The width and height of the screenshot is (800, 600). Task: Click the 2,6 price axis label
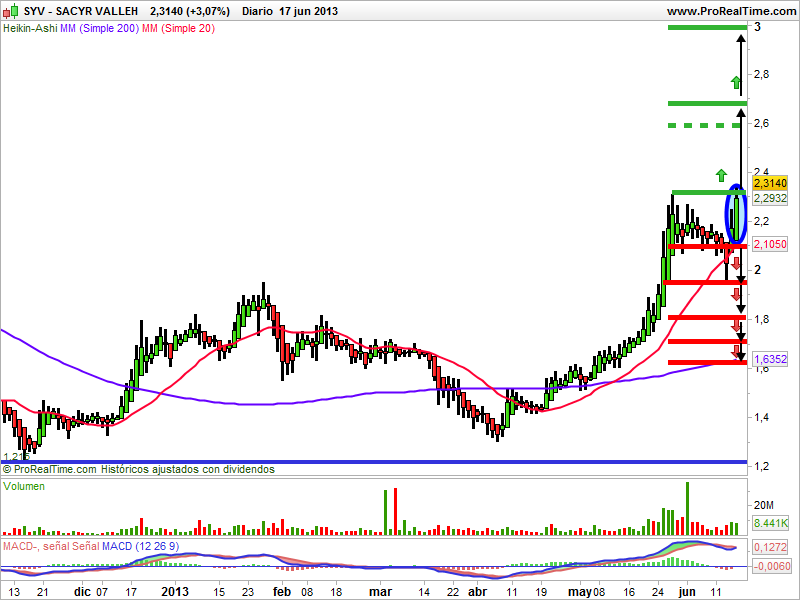[x=761, y=123]
